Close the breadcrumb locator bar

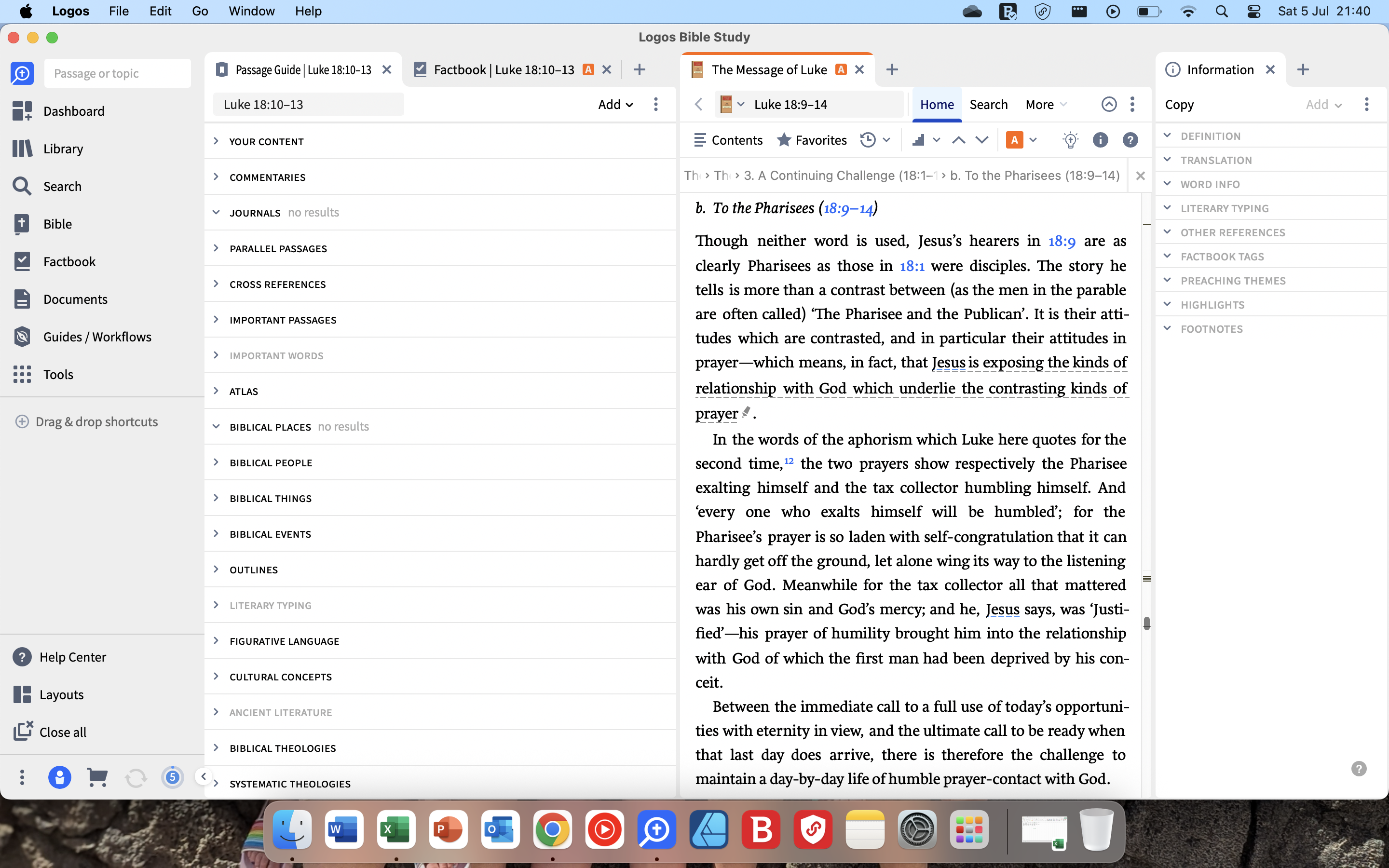1140,176
